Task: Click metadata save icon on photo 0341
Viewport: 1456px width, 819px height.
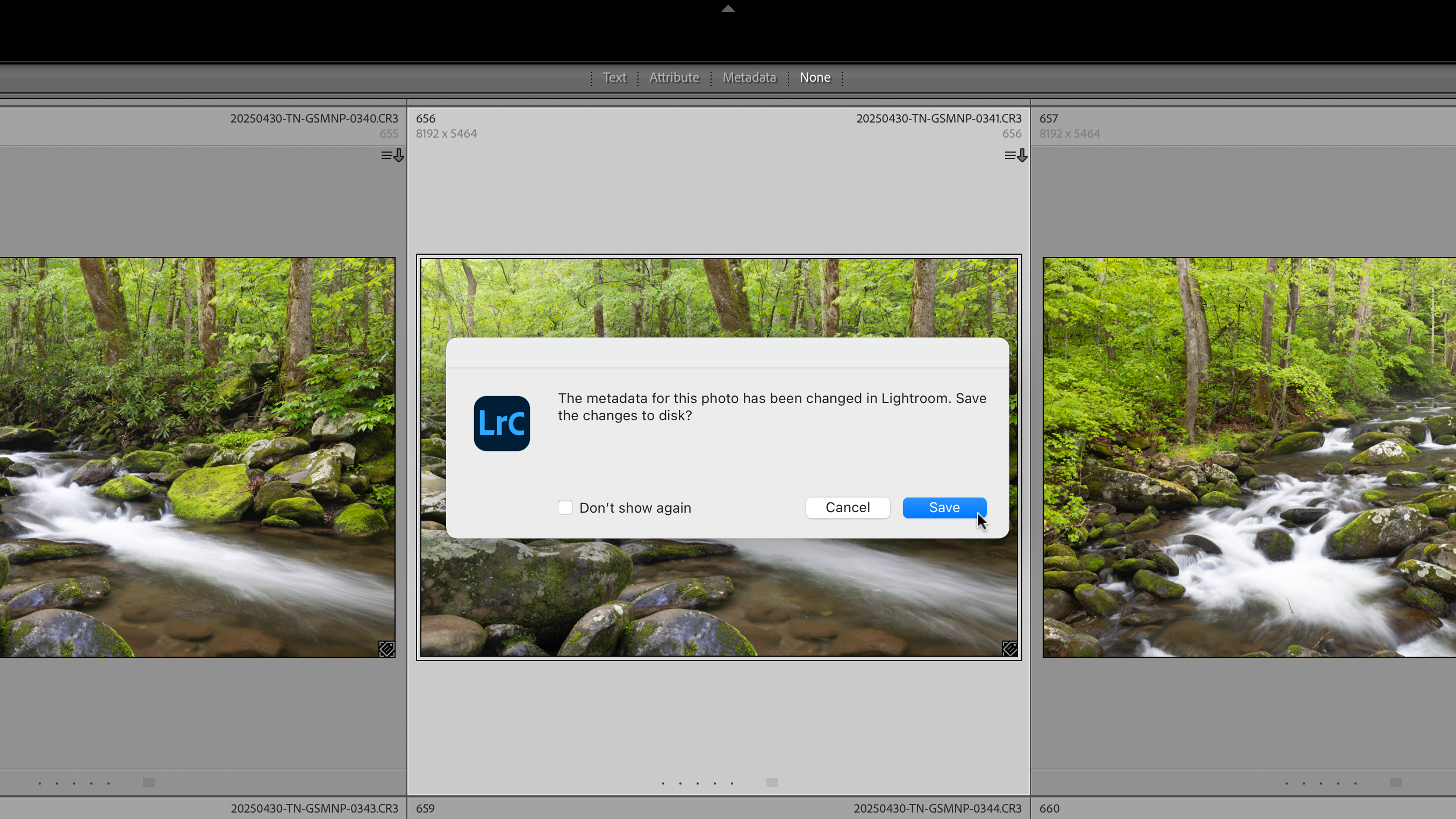Action: point(1016,155)
